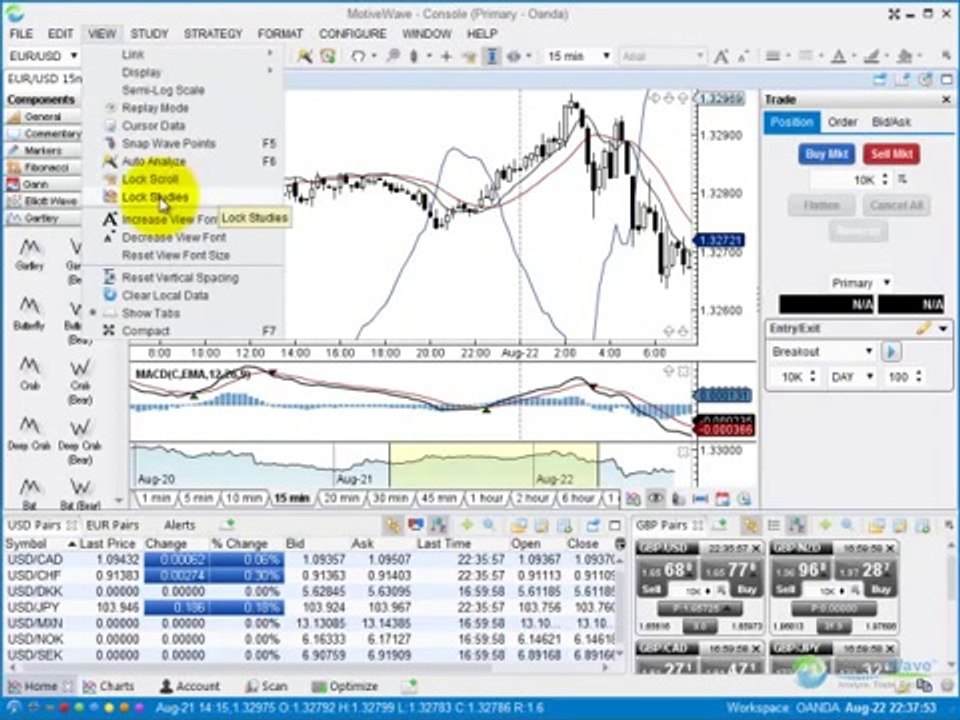Select the Deep Crab pattern tool
The image size is (960, 720).
click(x=29, y=434)
